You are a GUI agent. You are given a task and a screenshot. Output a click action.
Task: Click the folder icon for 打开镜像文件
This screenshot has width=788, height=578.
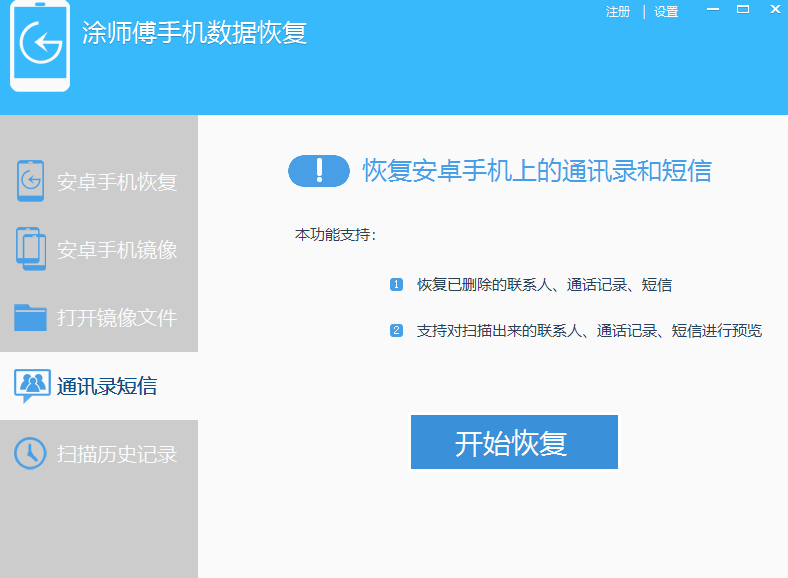[31, 317]
